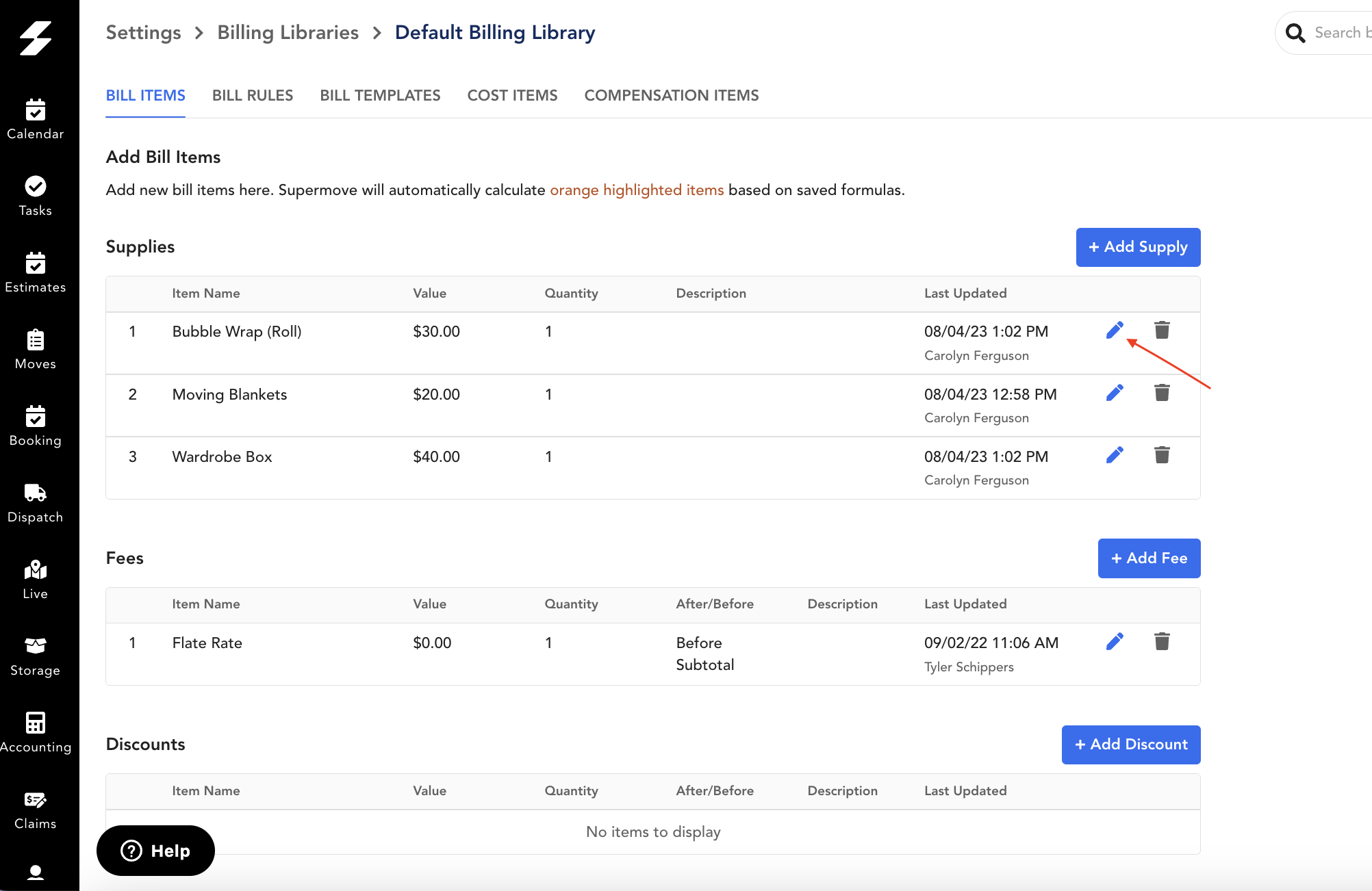Click the Fees section heading
This screenshot has height=891, width=1372.
tap(125, 558)
